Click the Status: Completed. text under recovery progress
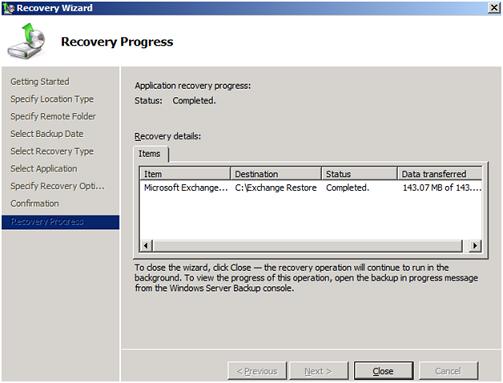 pos(175,100)
